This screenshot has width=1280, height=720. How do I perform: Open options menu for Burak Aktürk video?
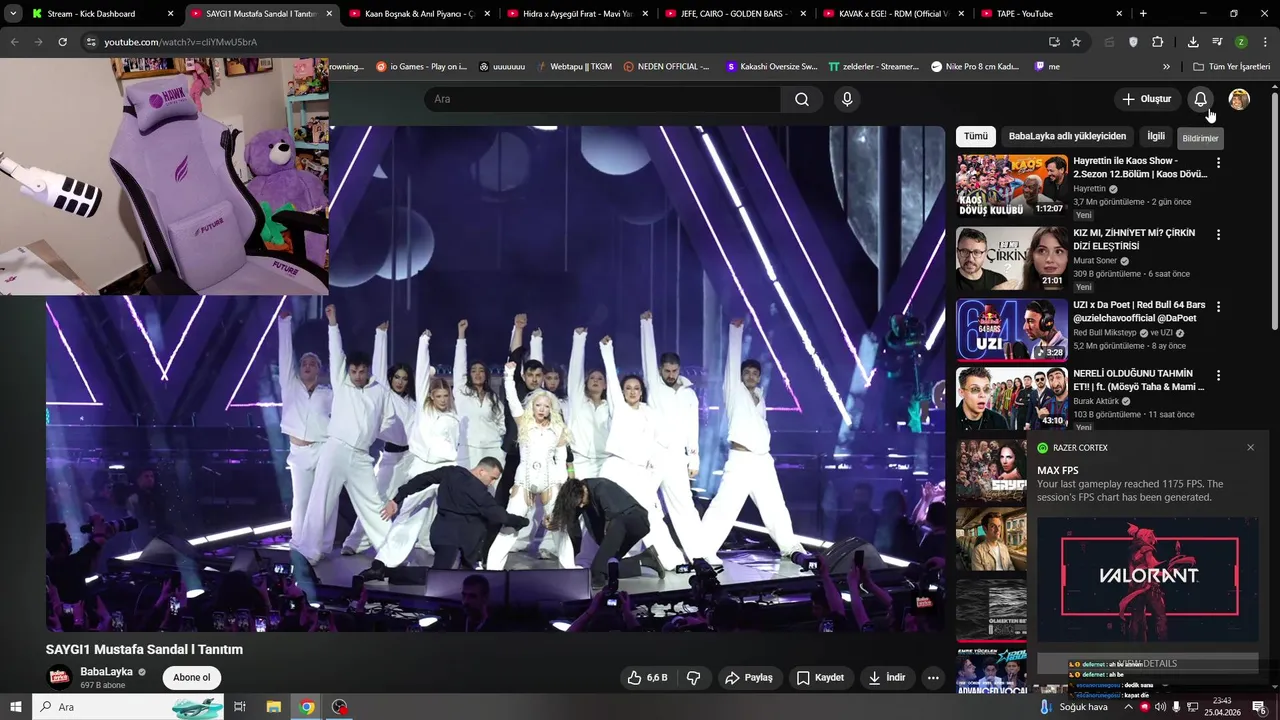pos(1218,376)
